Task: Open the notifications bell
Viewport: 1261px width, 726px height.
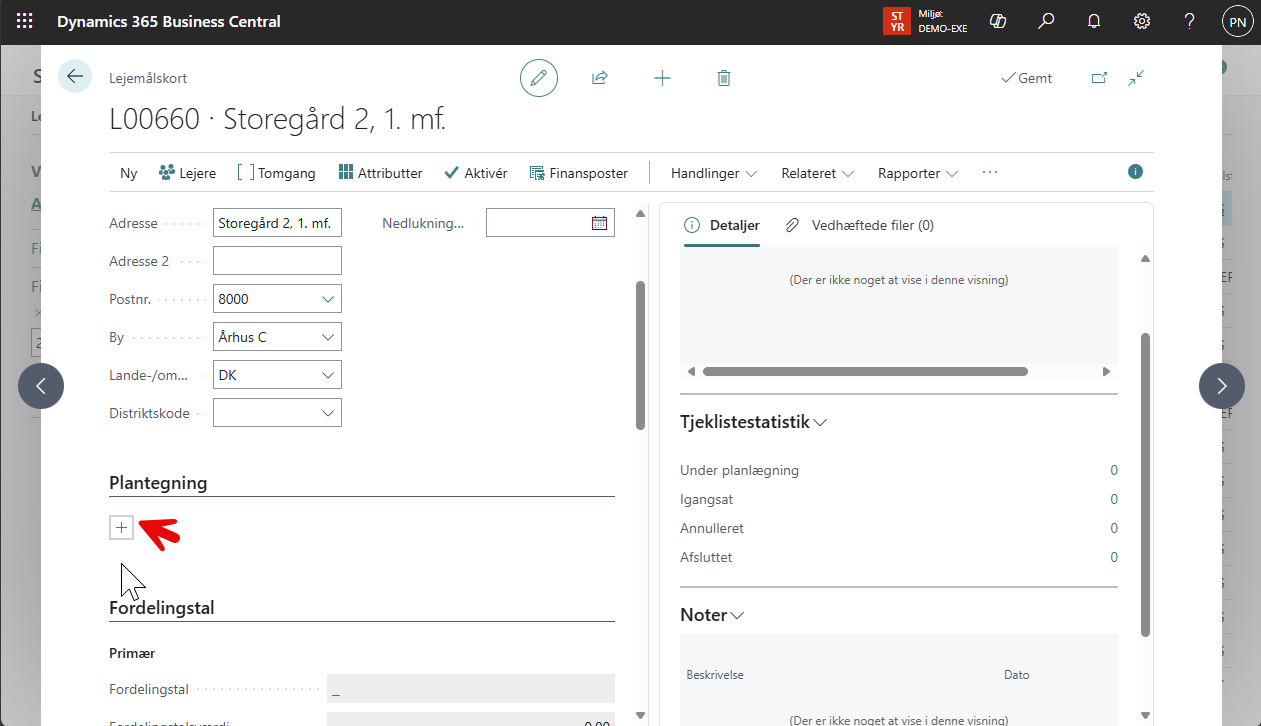Action: coord(1094,21)
